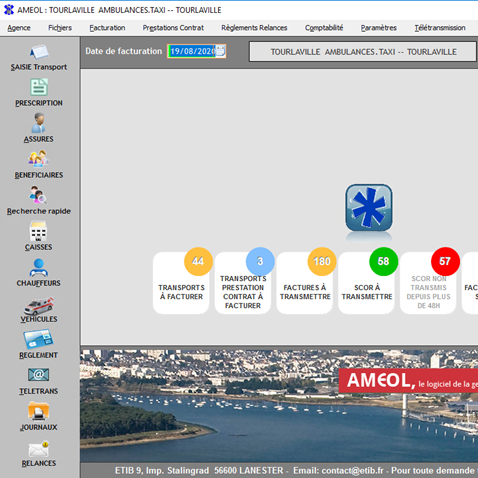Open the RELANCES envelope icon
The width and height of the screenshot is (478, 478).
pyautogui.click(x=39, y=449)
